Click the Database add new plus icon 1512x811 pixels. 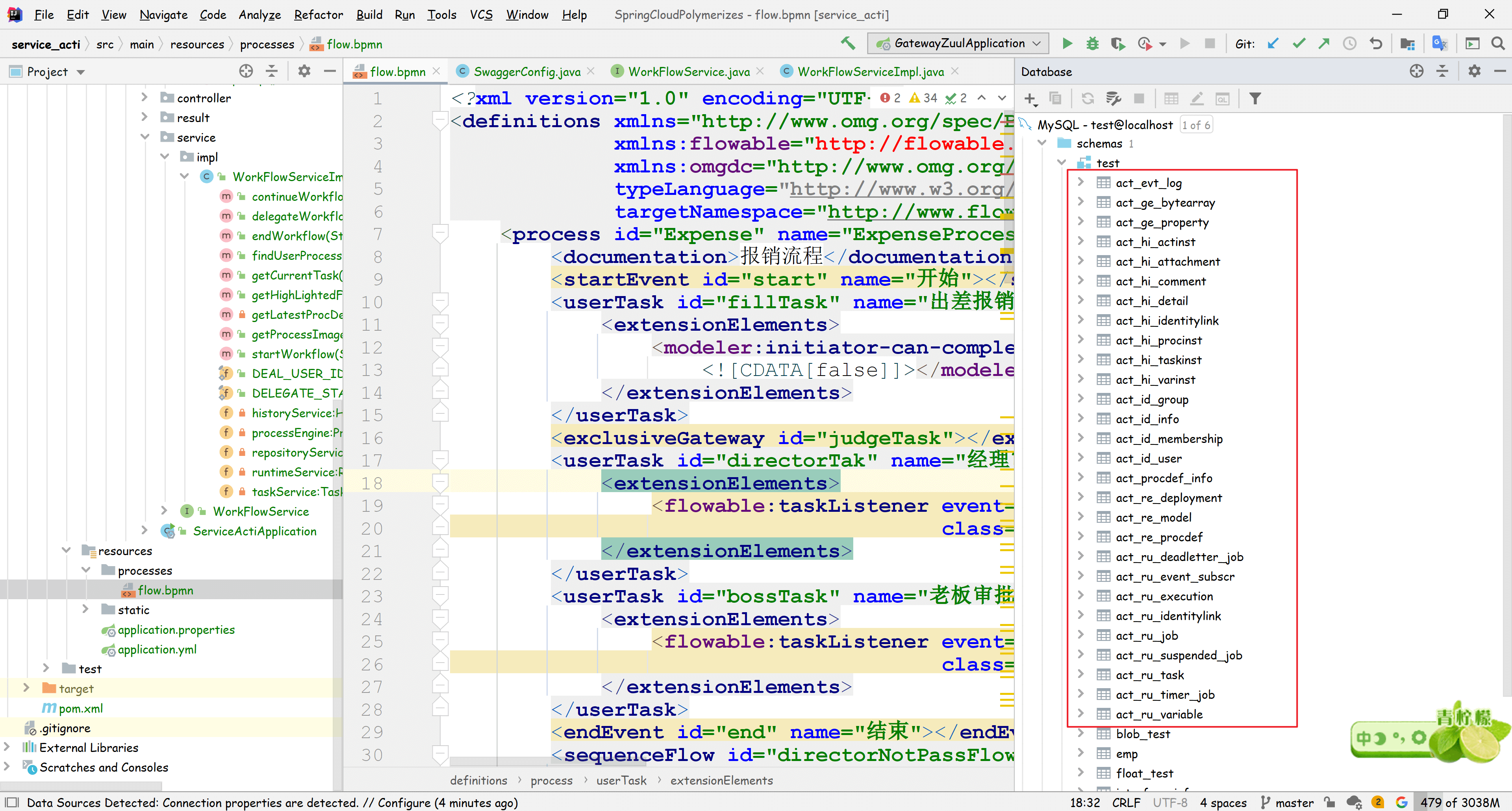pyautogui.click(x=1030, y=98)
